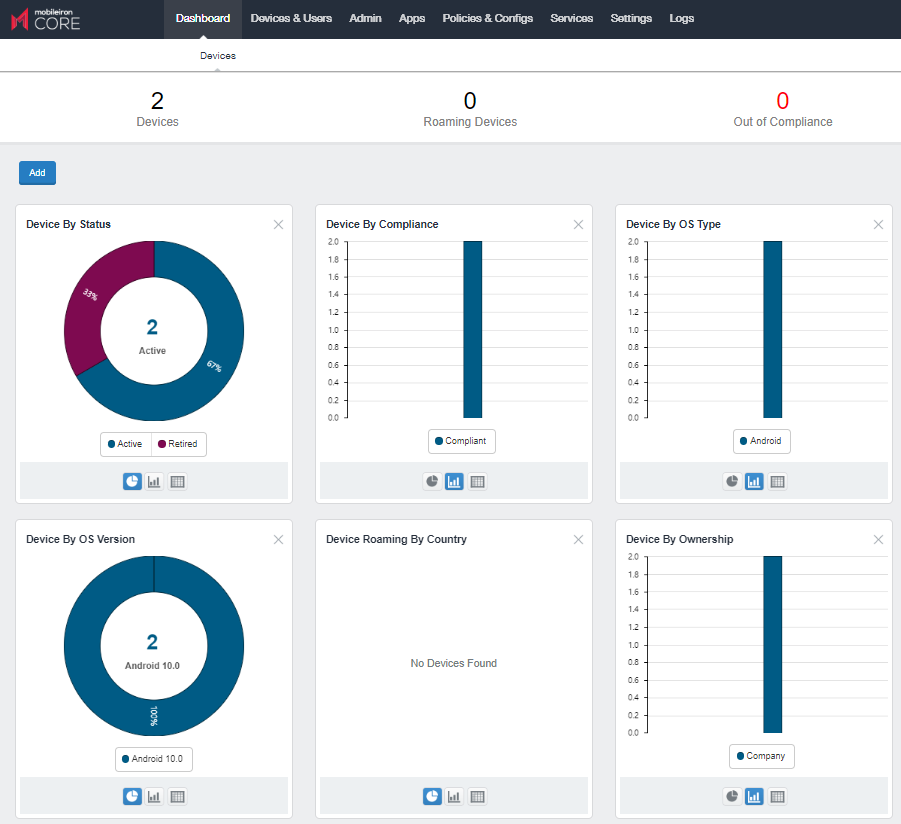Show Device By Status as table view

177,482
